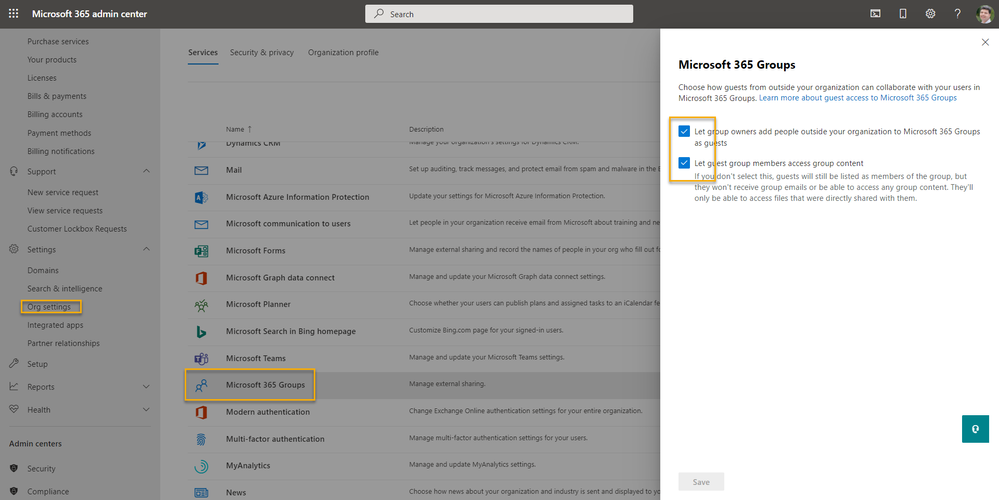Switch to the Security & privacy tab
The width and height of the screenshot is (999, 500).
pyautogui.click(x=262, y=53)
